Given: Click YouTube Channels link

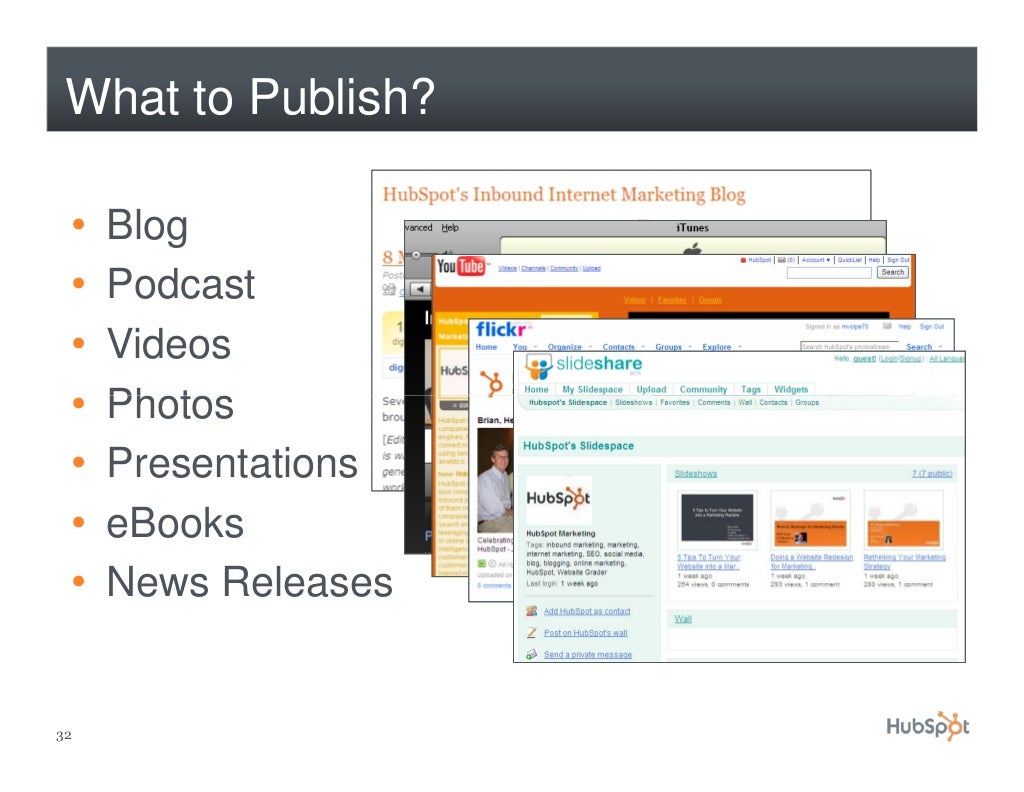Looking at the screenshot, I should coord(534,268).
